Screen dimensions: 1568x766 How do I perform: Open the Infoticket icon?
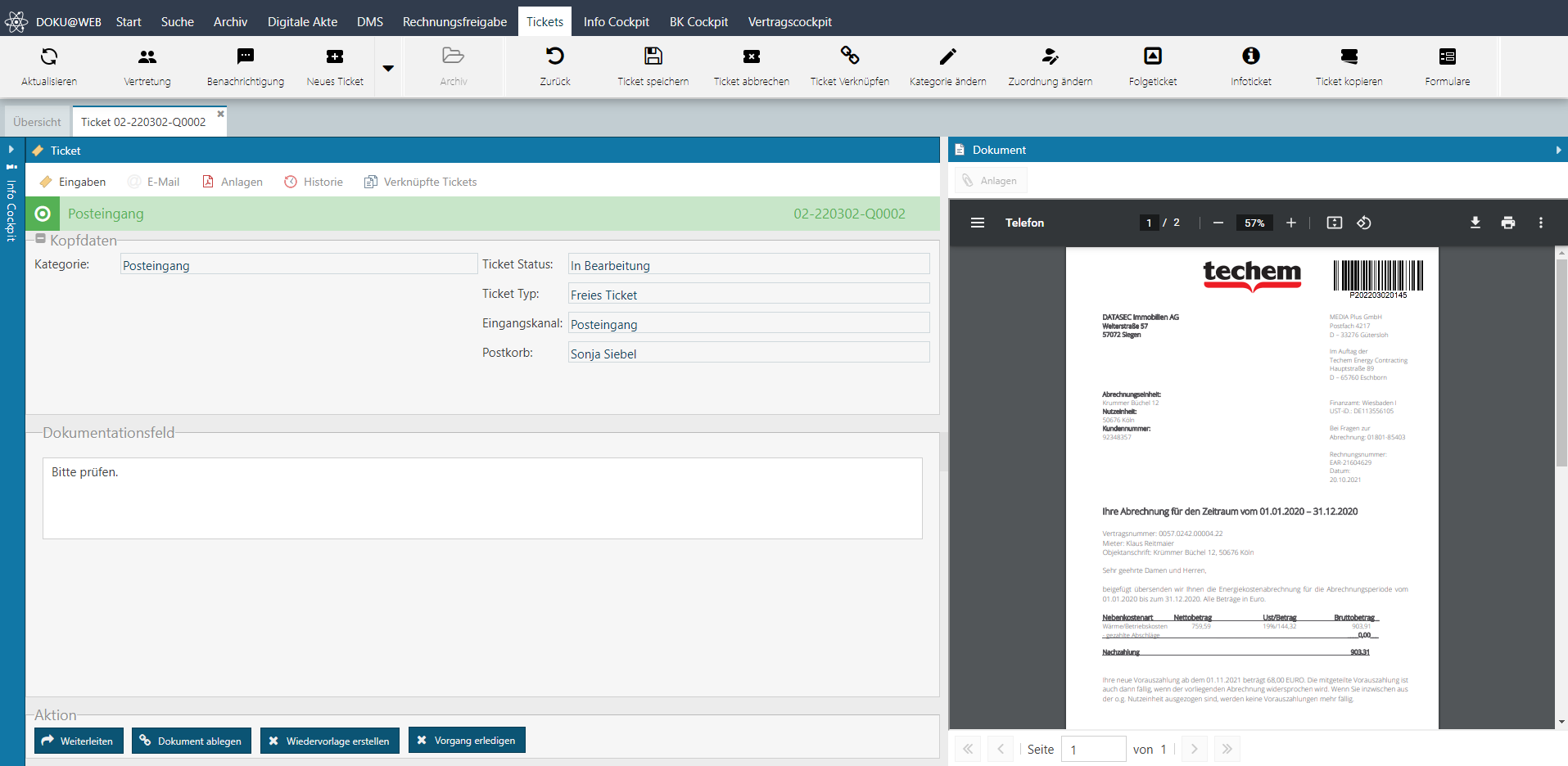point(1250,56)
